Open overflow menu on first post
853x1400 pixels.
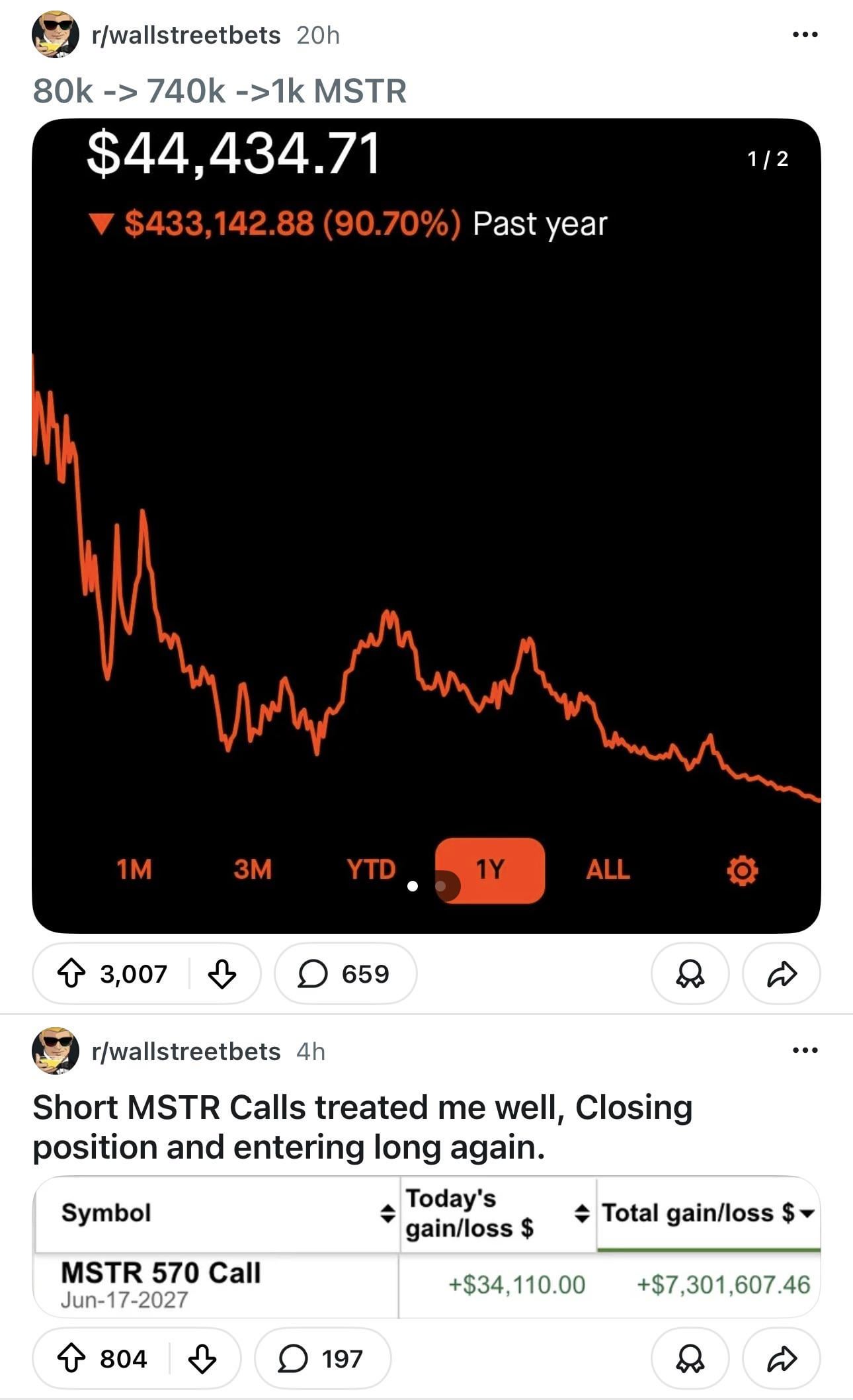pyautogui.click(x=805, y=34)
